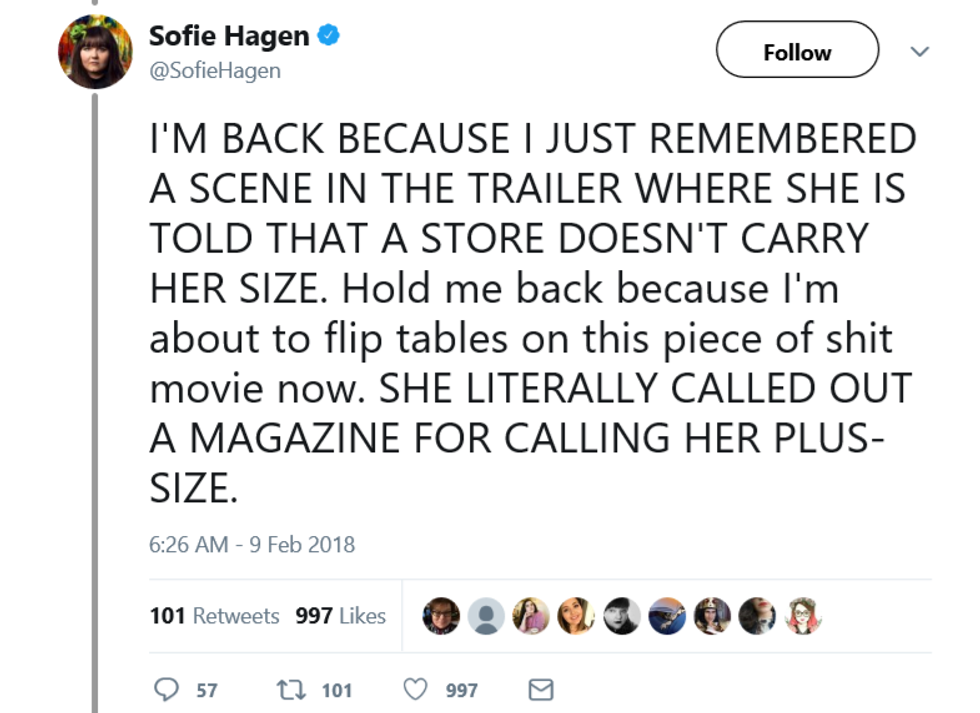Toggle retweet status for this tweet
The image size is (980, 713).
(291, 689)
